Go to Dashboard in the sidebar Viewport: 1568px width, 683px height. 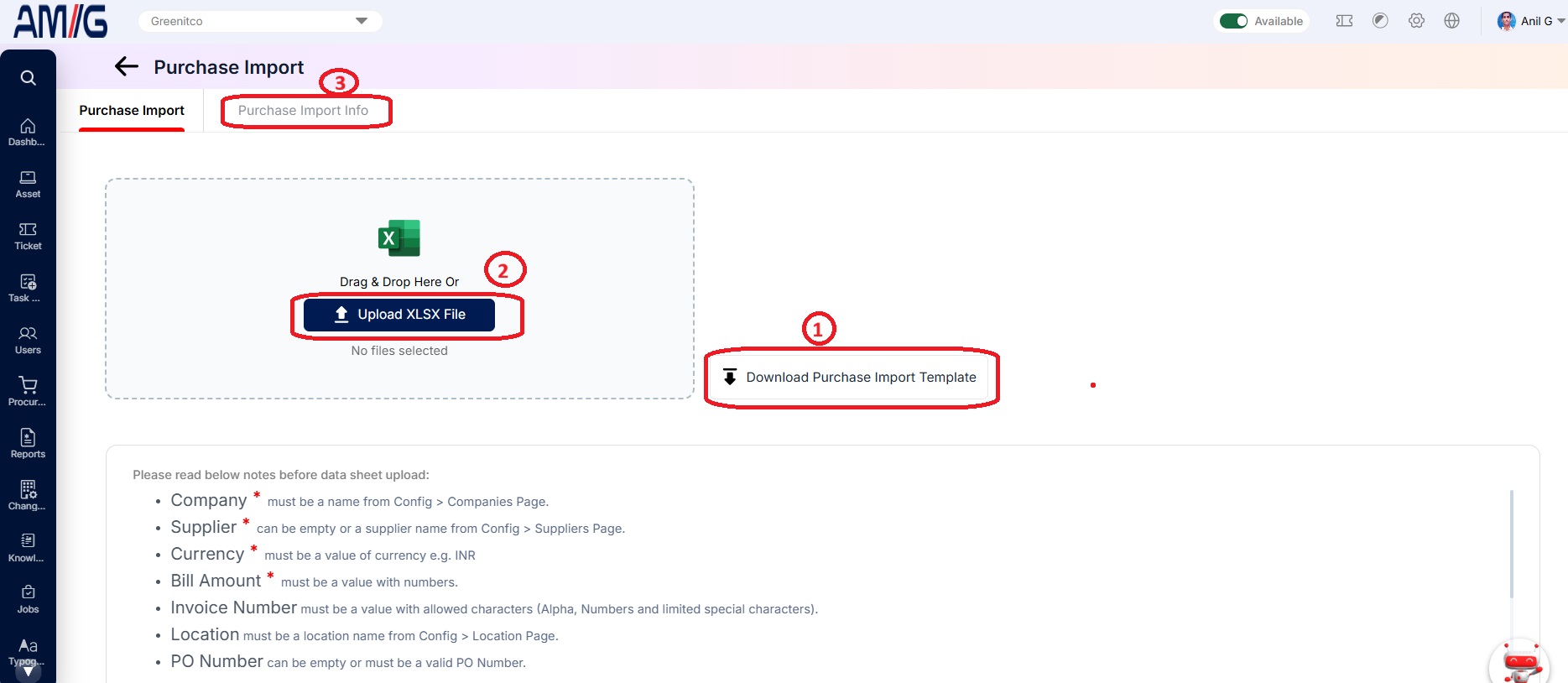point(28,132)
